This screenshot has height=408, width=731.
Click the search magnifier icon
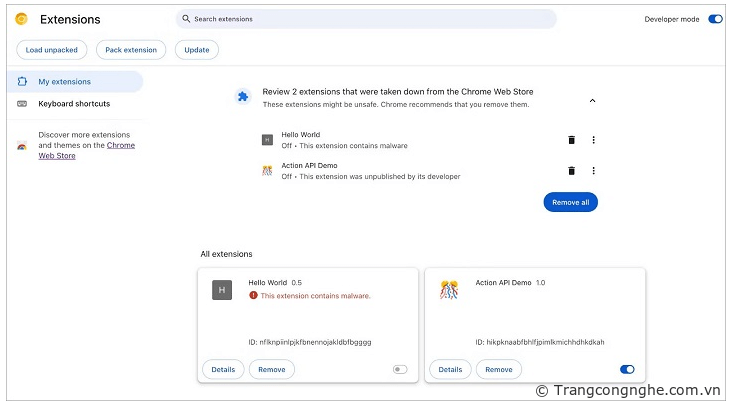click(x=186, y=19)
